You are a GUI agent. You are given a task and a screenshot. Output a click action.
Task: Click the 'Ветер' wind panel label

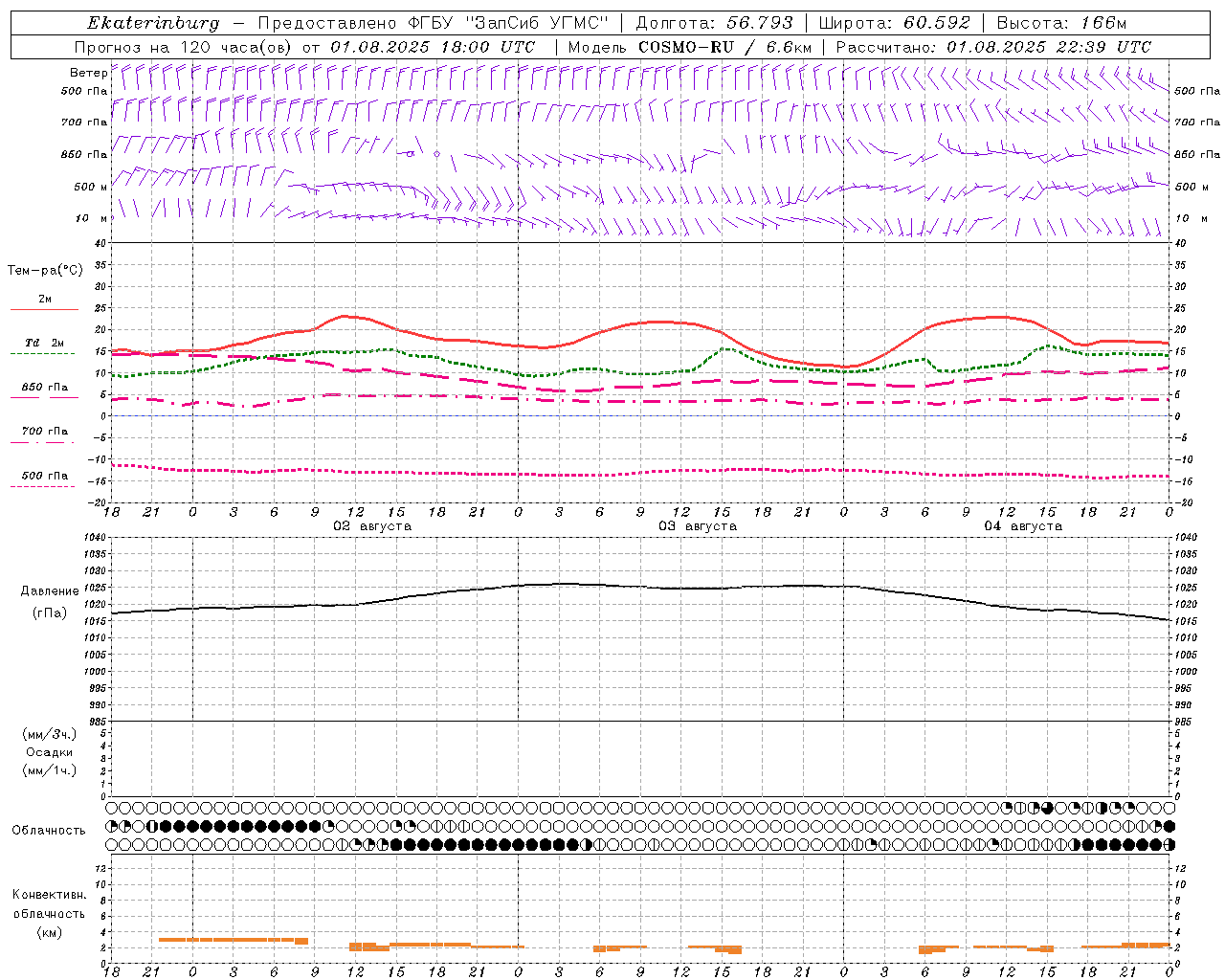click(x=88, y=73)
